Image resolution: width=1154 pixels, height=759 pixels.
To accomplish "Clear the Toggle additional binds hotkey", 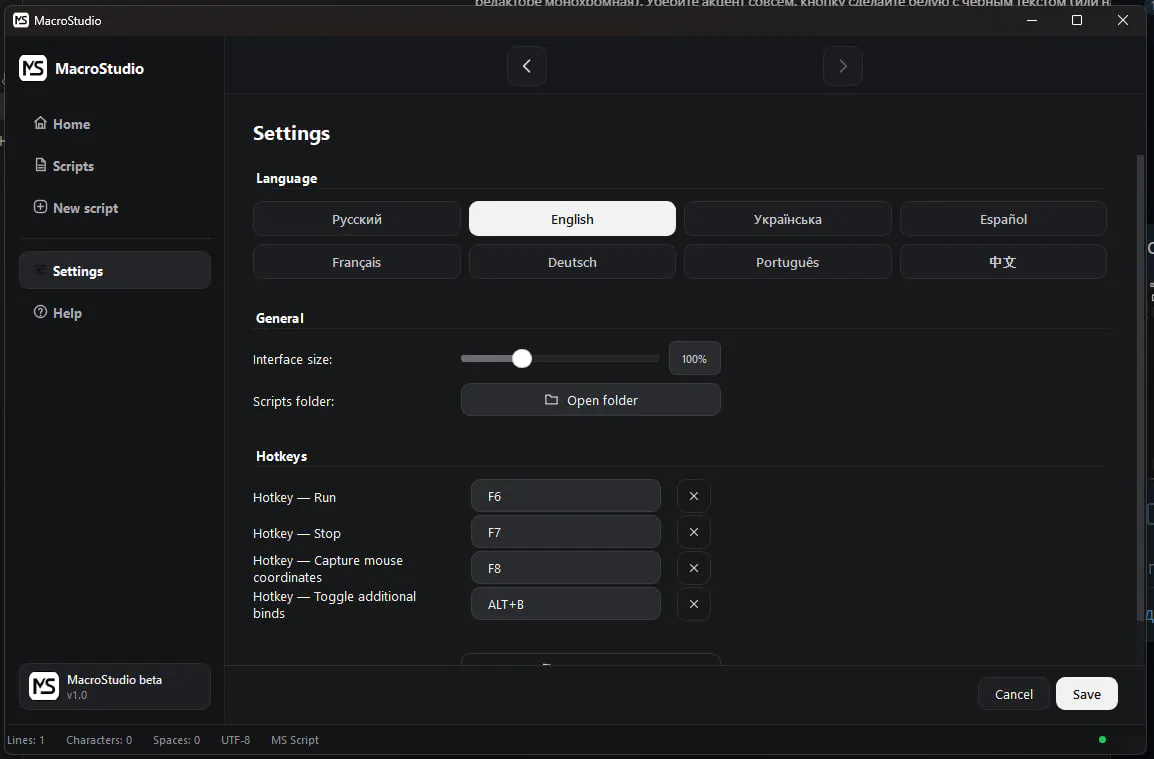I will pyautogui.click(x=693, y=604).
